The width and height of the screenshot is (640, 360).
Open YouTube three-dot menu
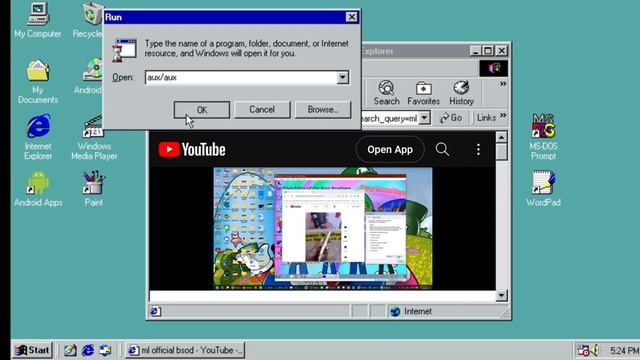click(x=478, y=149)
